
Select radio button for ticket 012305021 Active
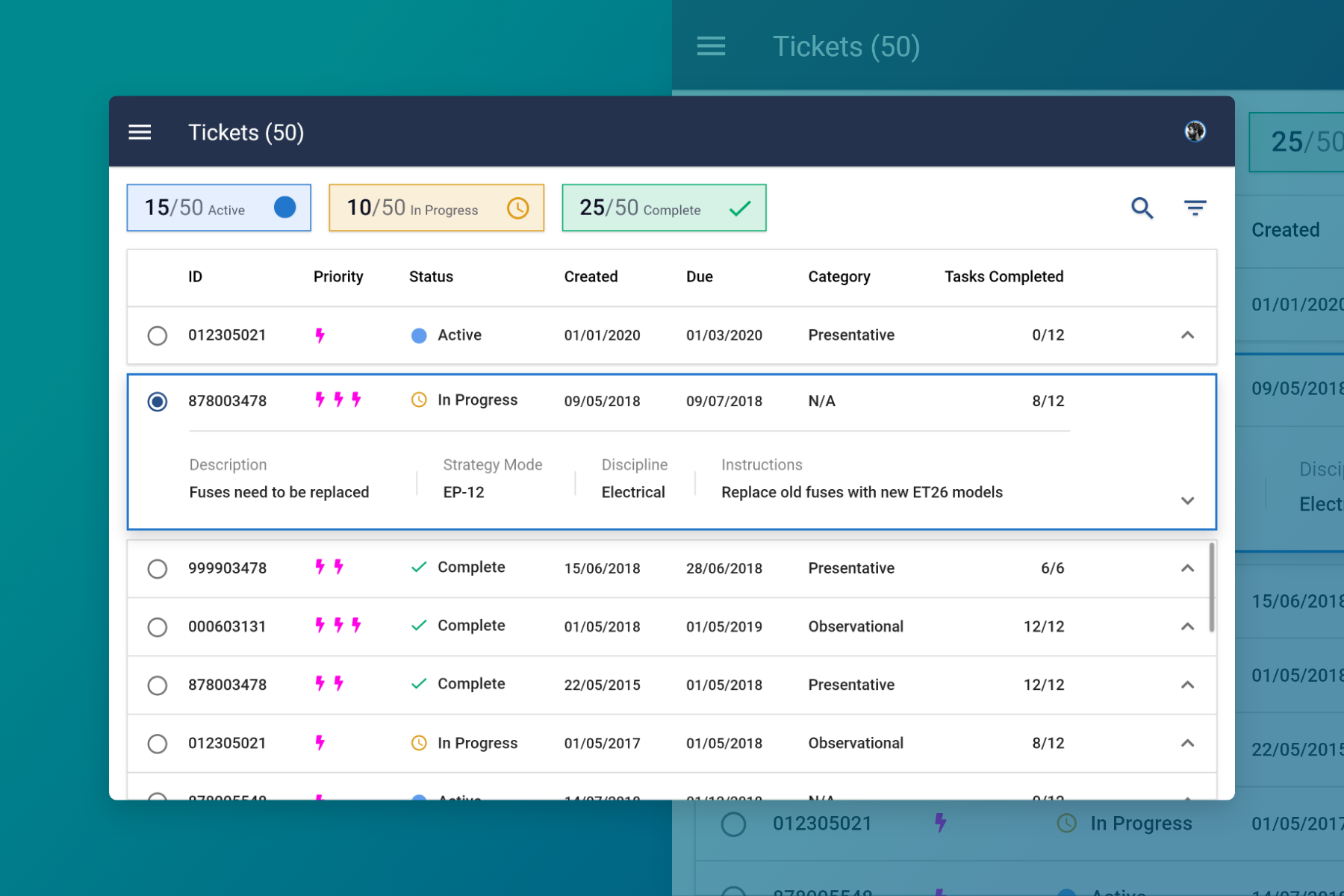click(158, 336)
